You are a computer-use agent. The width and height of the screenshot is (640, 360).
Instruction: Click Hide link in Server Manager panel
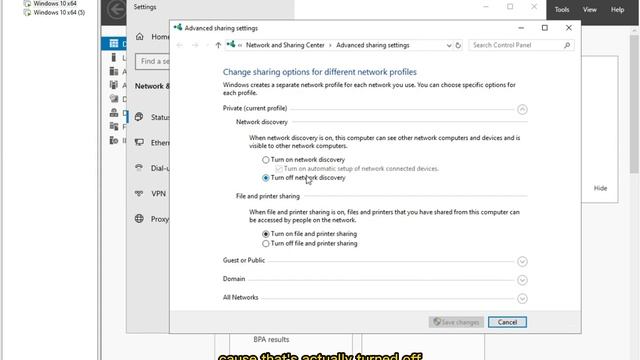600,188
